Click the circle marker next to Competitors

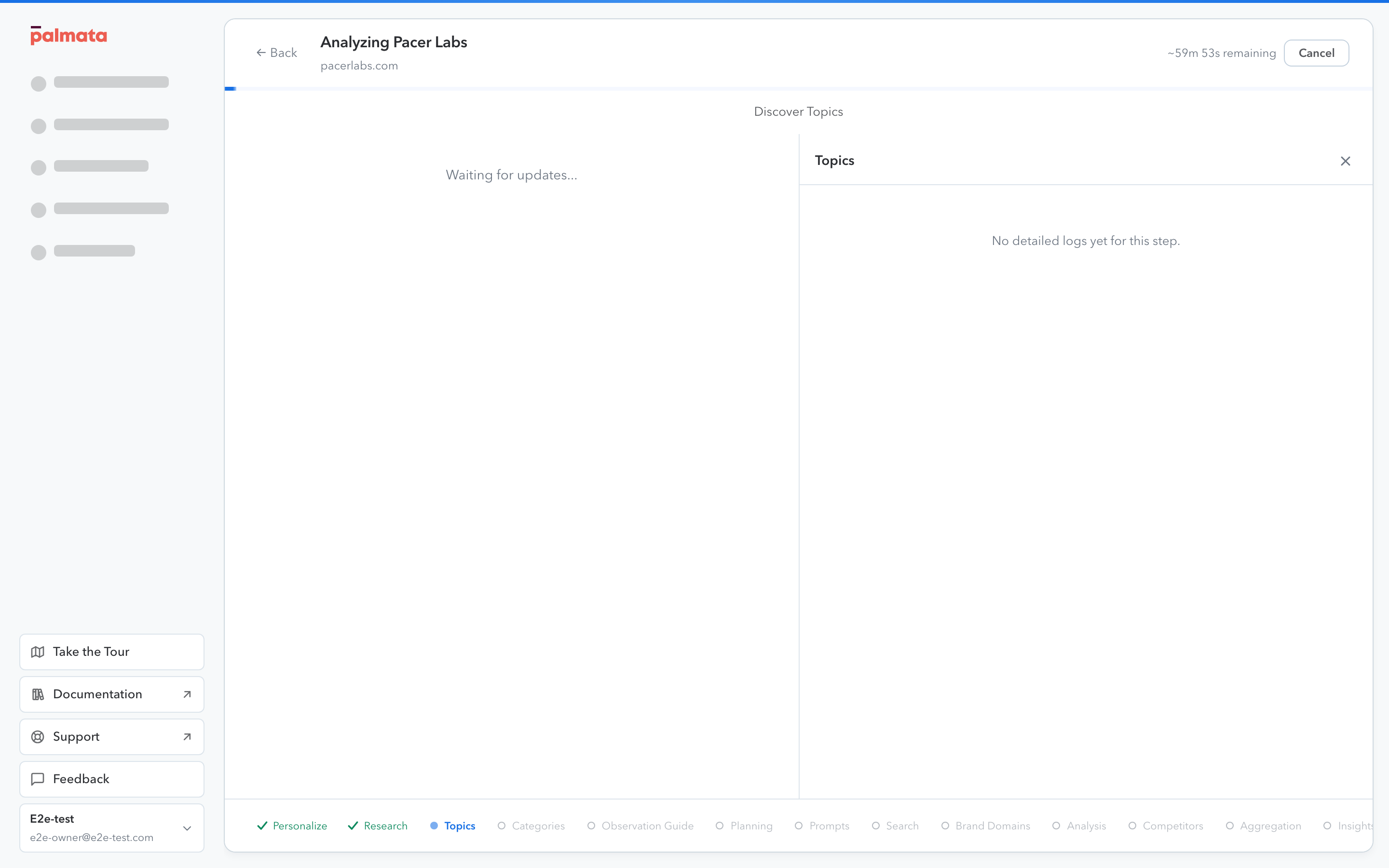pos(1132,826)
